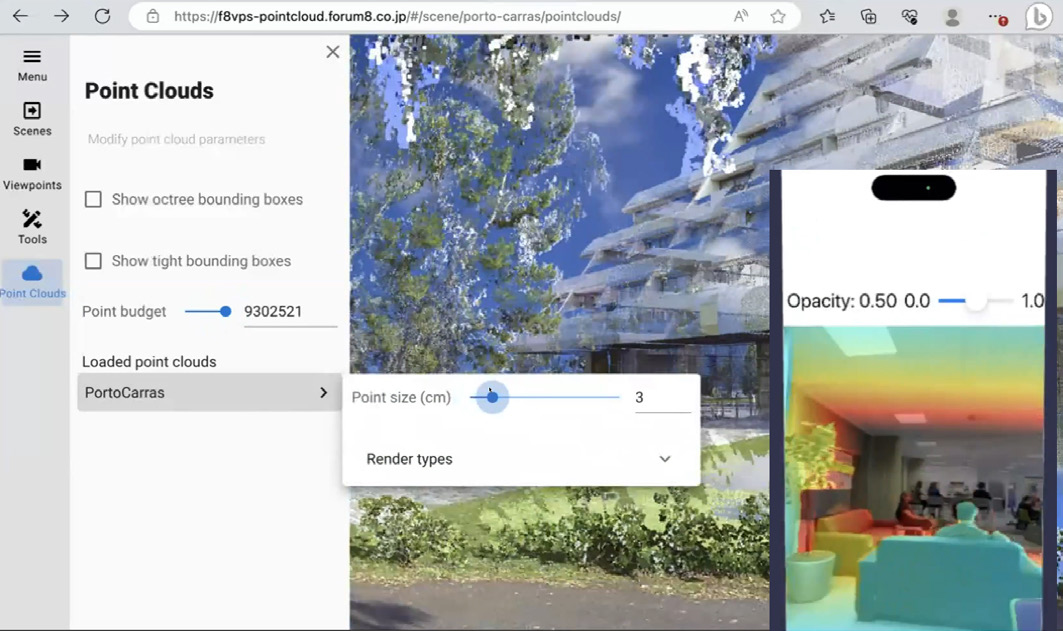Open the read aloud icon
This screenshot has height=631, width=1063.
tap(741, 16)
